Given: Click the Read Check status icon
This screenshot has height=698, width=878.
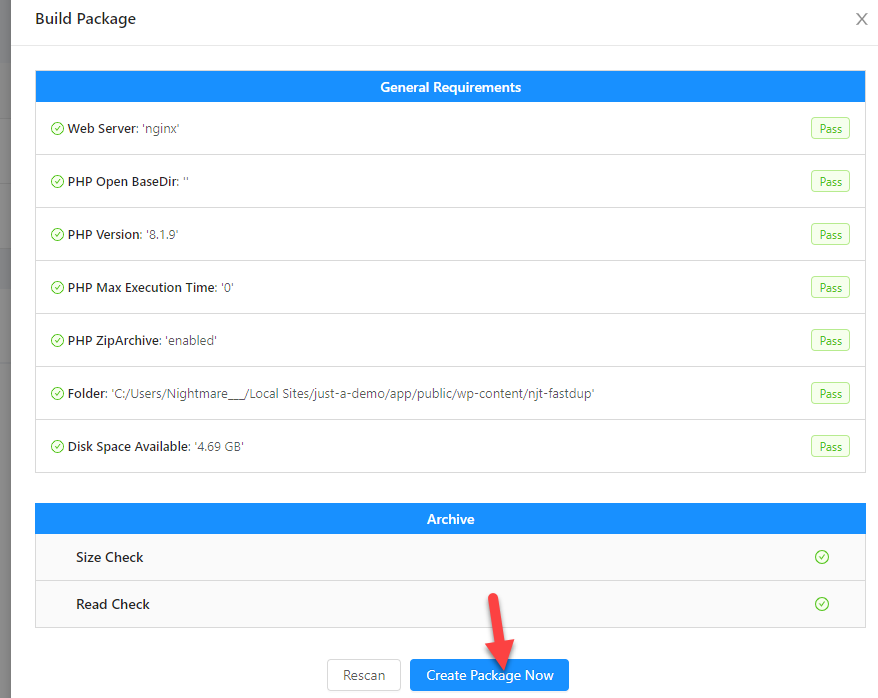Looking at the screenshot, I should (x=821, y=604).
